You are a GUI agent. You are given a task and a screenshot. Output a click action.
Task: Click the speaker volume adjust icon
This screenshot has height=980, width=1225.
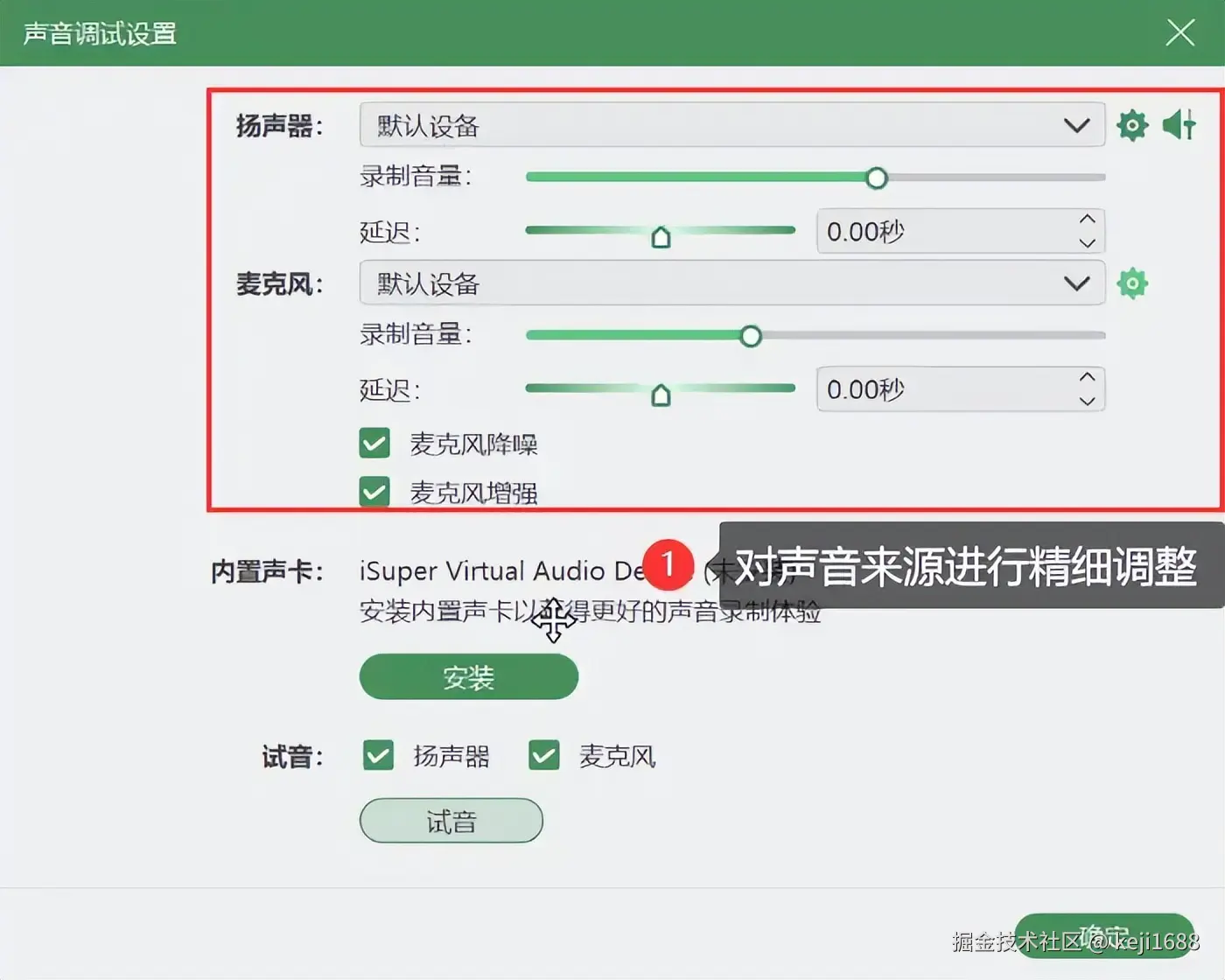point(1179,125)
